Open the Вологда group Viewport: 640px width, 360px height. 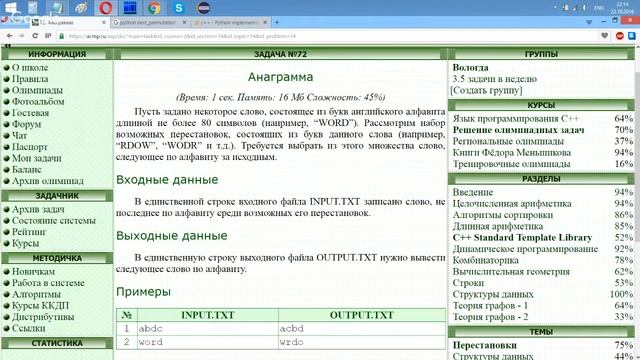[x=470, y=67]
